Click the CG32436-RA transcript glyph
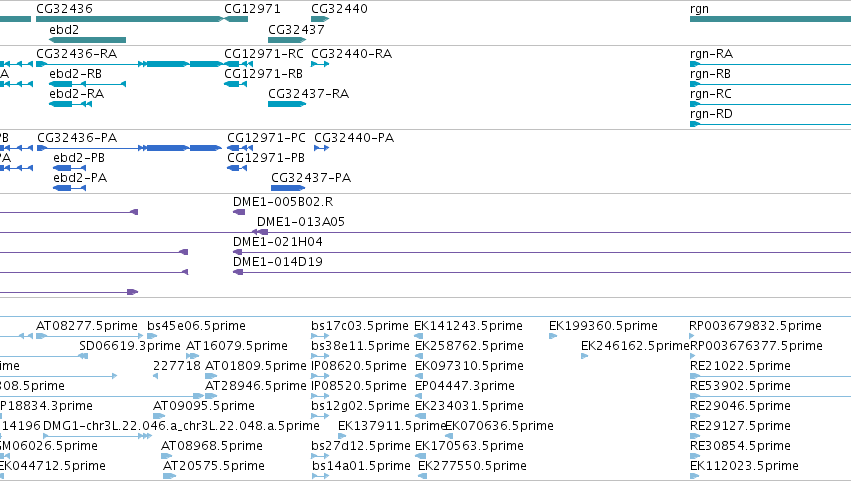This screenshot has width=851, height=481. (129, 64)
